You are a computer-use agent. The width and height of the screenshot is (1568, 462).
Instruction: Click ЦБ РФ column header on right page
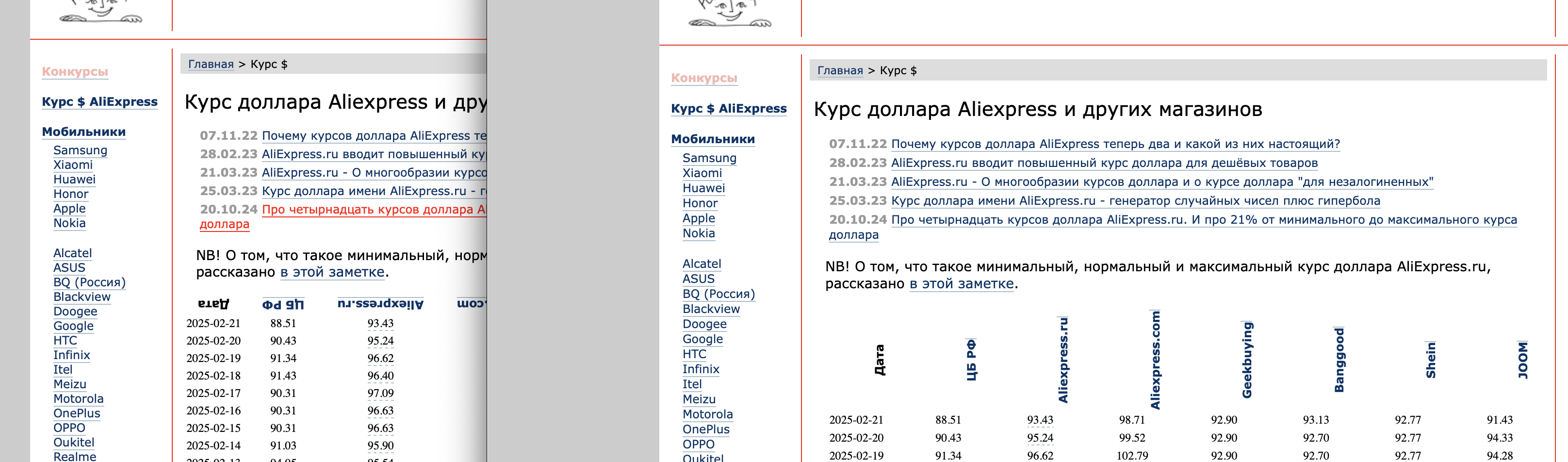(971, 360)
